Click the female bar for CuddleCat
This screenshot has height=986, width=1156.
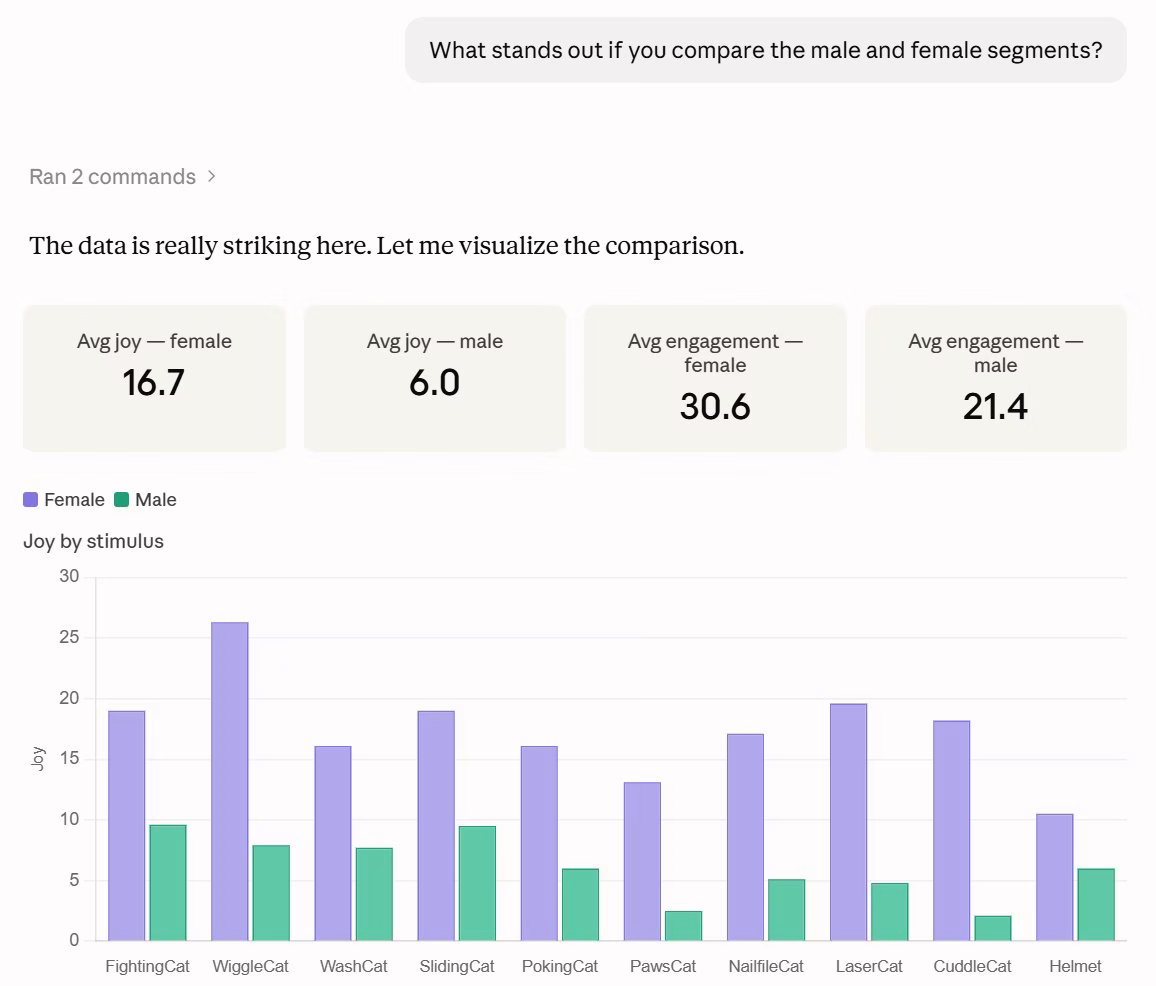click(952, 831)
